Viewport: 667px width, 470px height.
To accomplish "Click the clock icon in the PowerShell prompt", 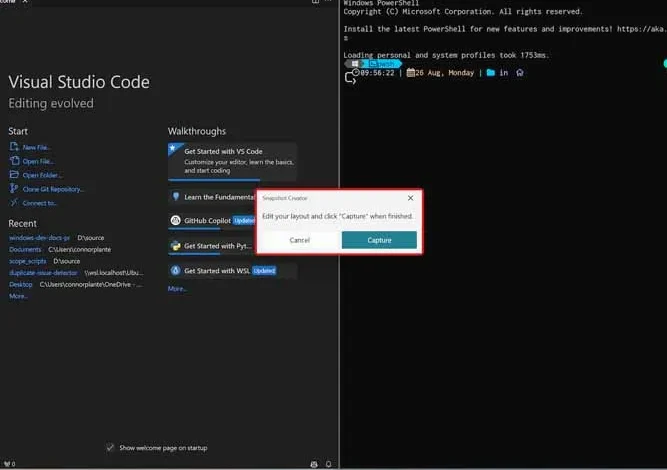I will point(356,72).
